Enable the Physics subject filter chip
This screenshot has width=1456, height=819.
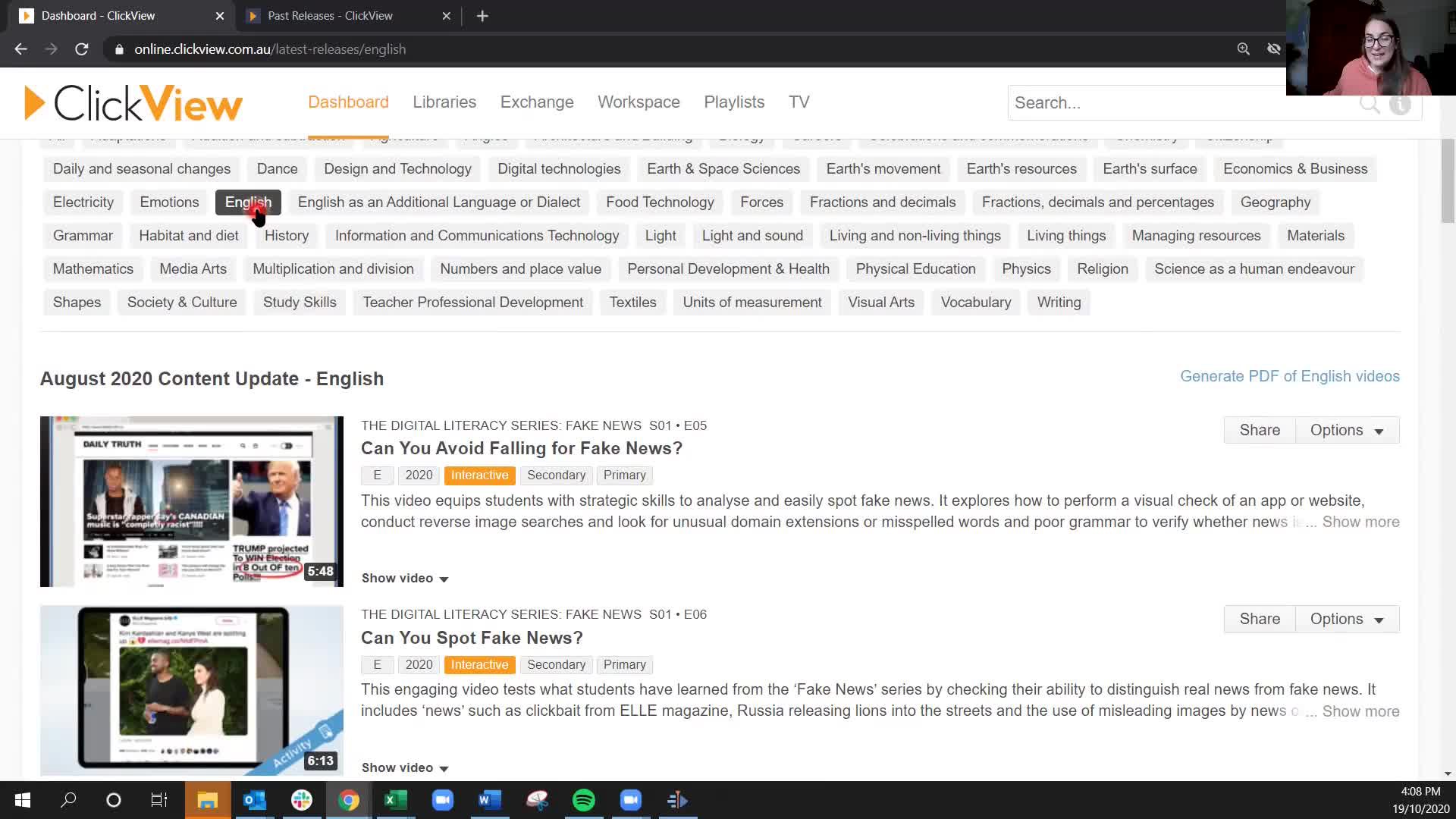[1027, 268]
